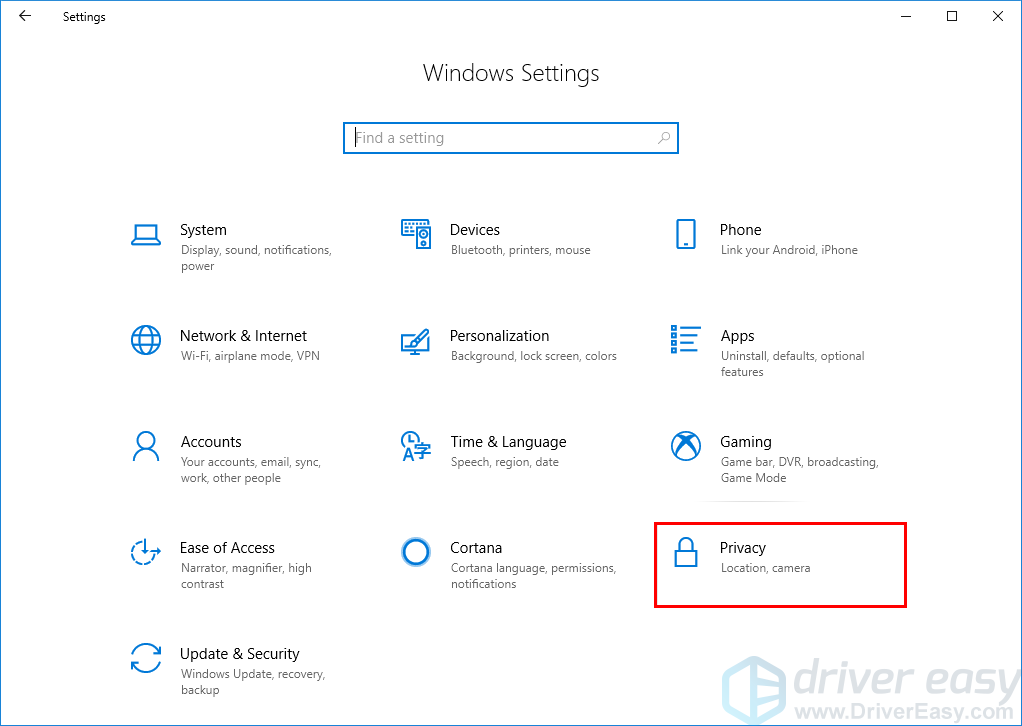Maximize the Settings window

(x=952, y=16)
